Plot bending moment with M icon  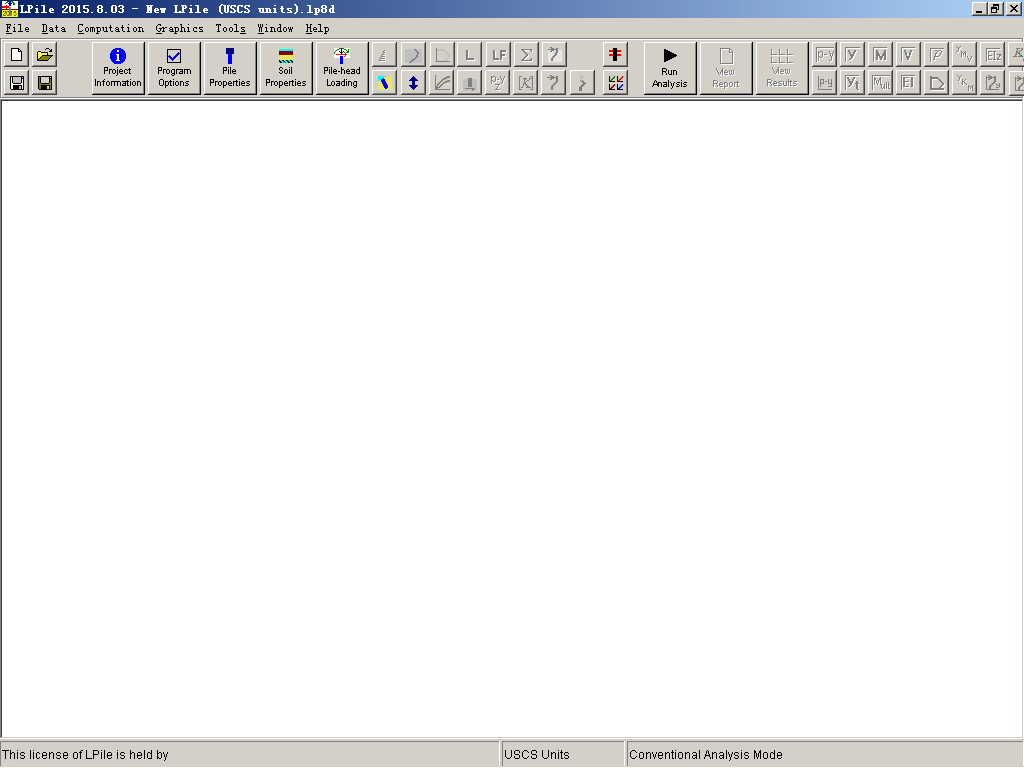click(x=881, y=55)
